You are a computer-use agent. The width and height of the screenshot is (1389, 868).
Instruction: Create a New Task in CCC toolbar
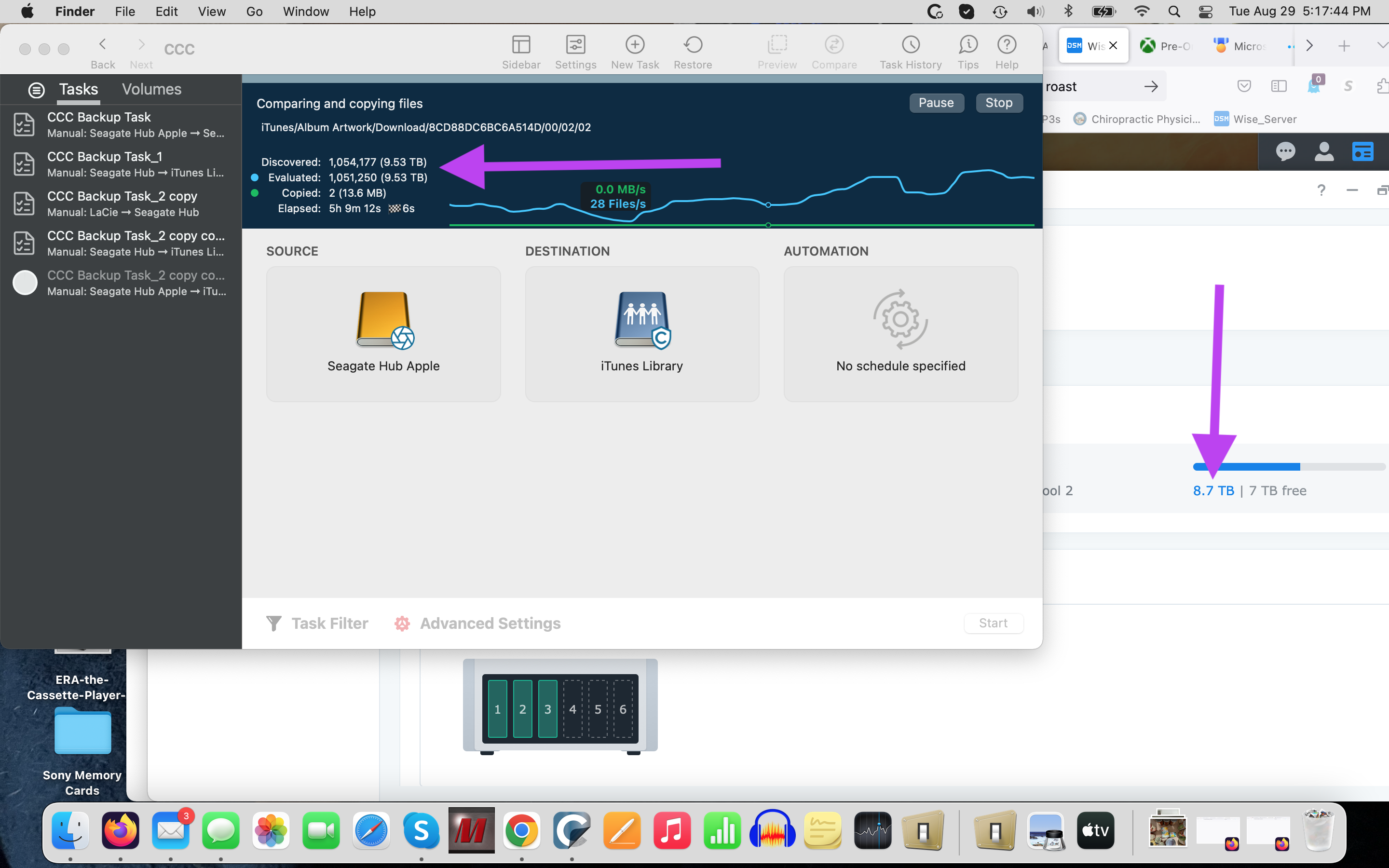pos(634,51)
